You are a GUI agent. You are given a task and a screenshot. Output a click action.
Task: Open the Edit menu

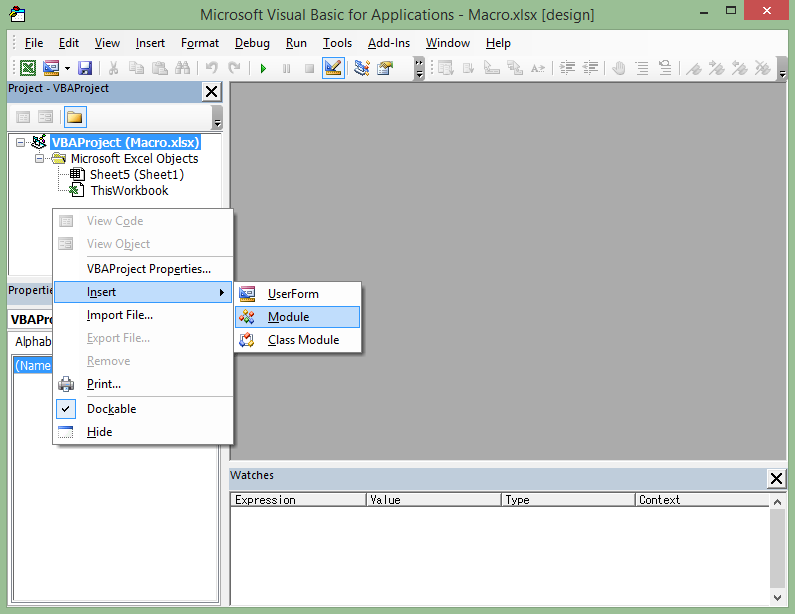[69, 43]
